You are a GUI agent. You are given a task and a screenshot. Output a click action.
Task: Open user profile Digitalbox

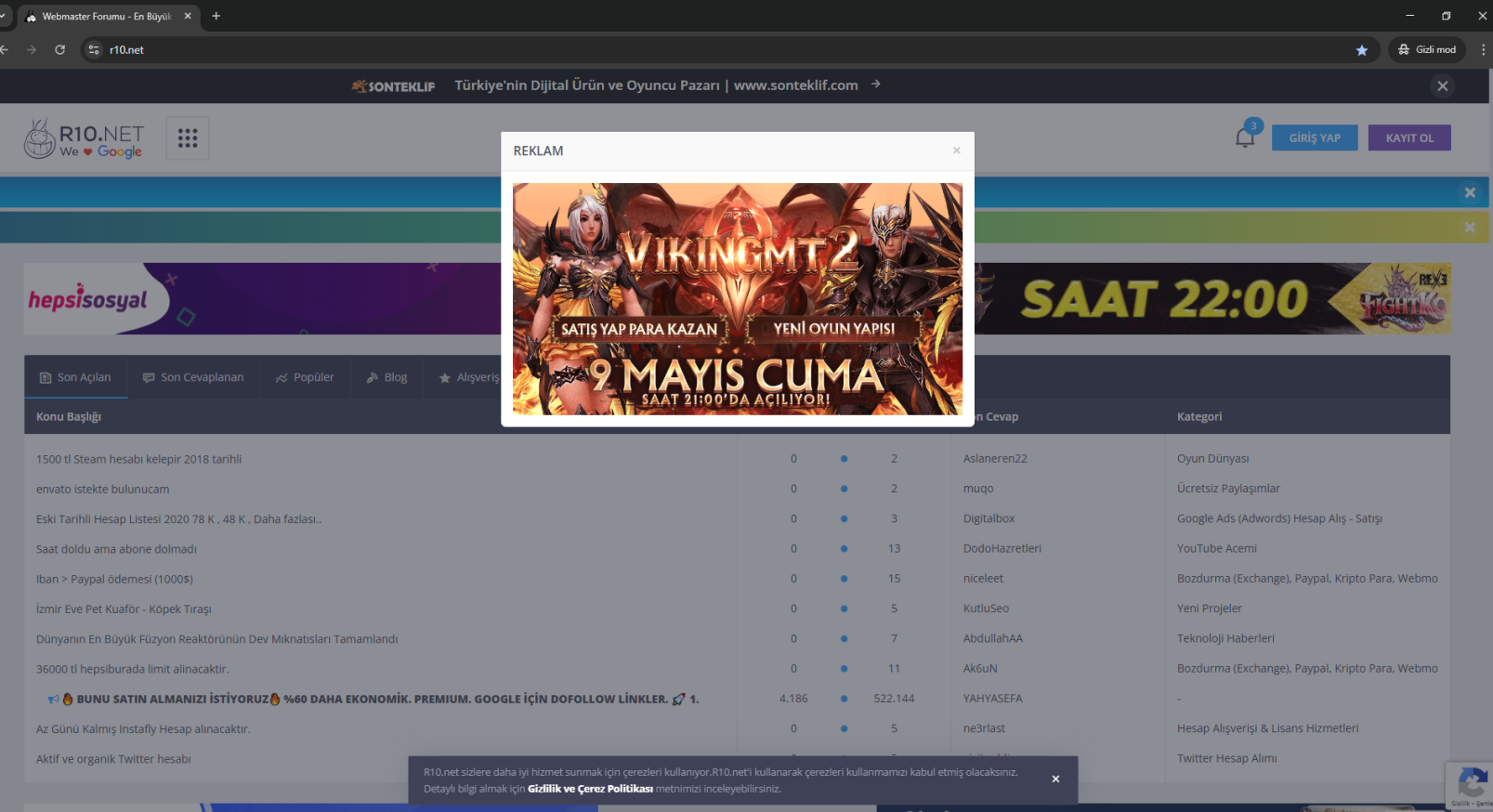[989, 518]
